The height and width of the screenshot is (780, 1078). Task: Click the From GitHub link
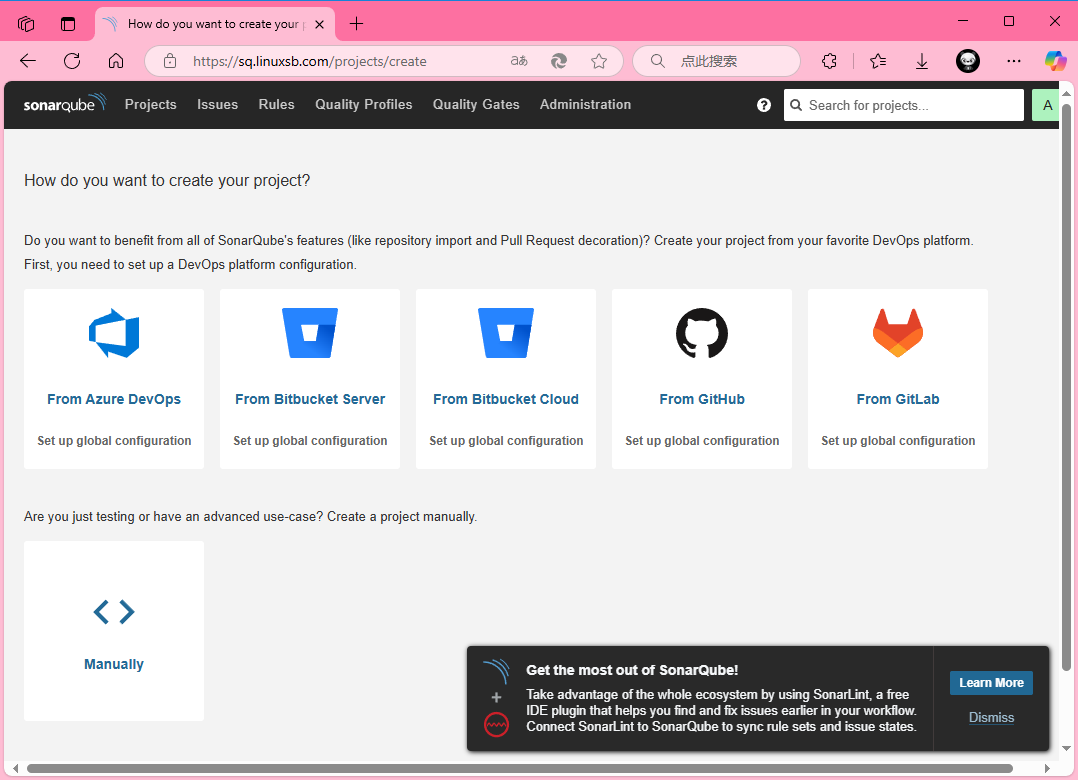702,399
